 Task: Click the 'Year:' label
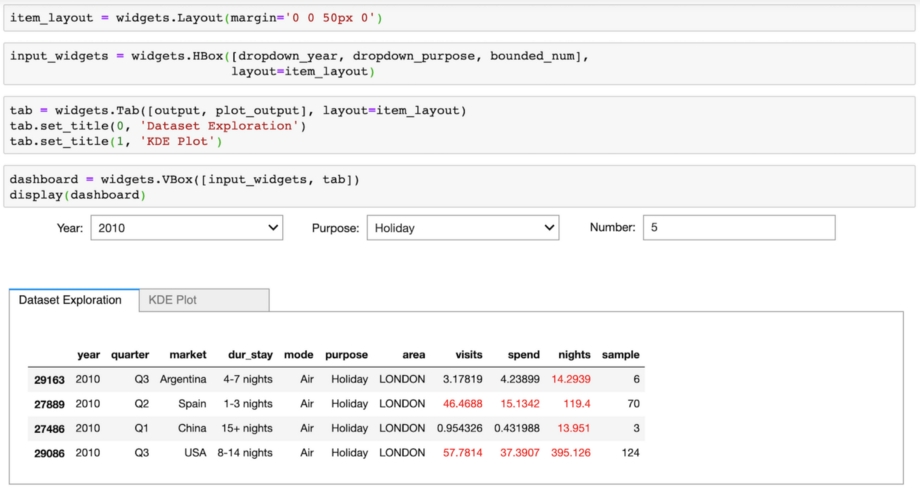pyautogui.click(x=70, y=228)
